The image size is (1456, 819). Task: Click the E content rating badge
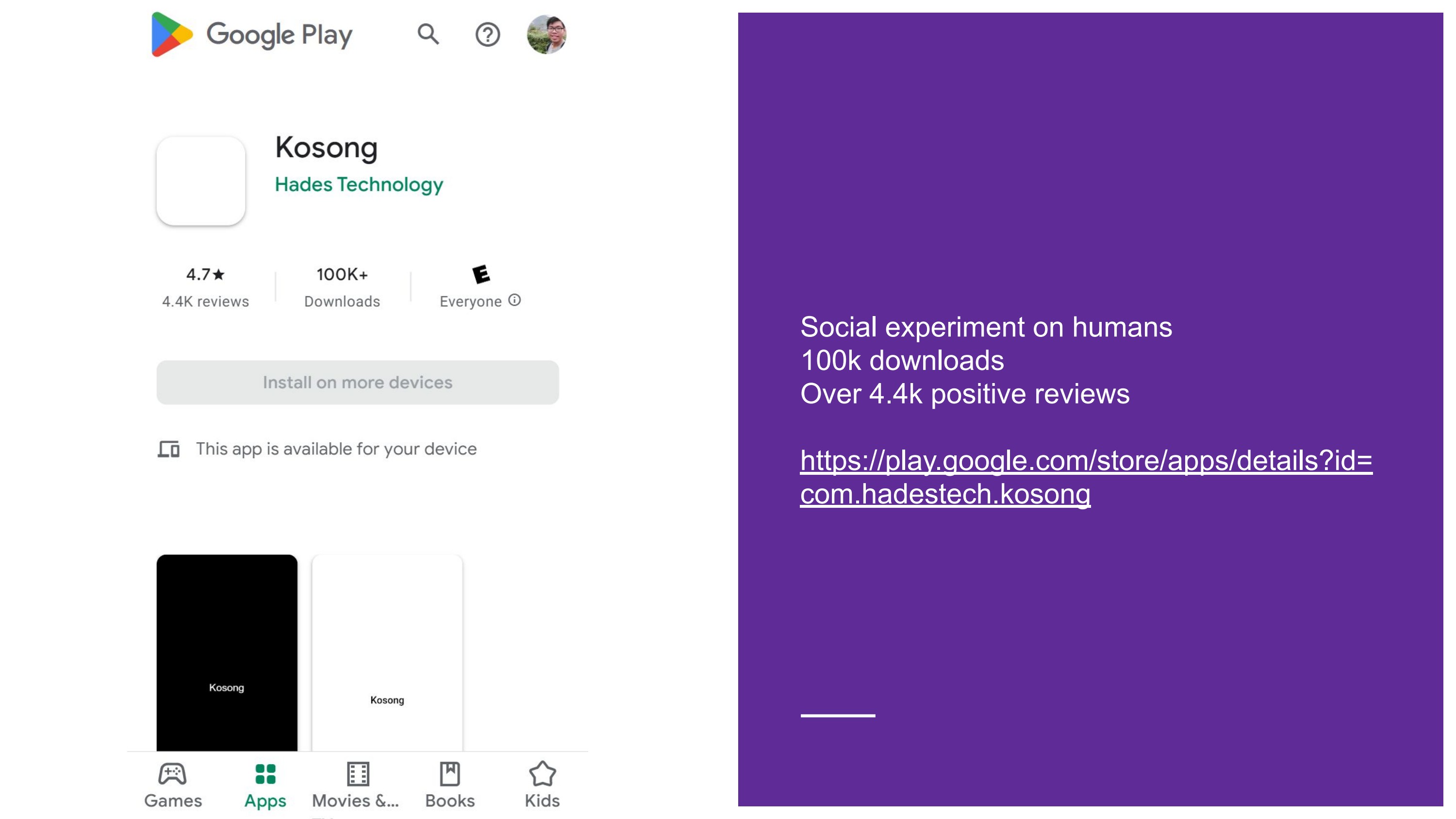tap(481, 275)
